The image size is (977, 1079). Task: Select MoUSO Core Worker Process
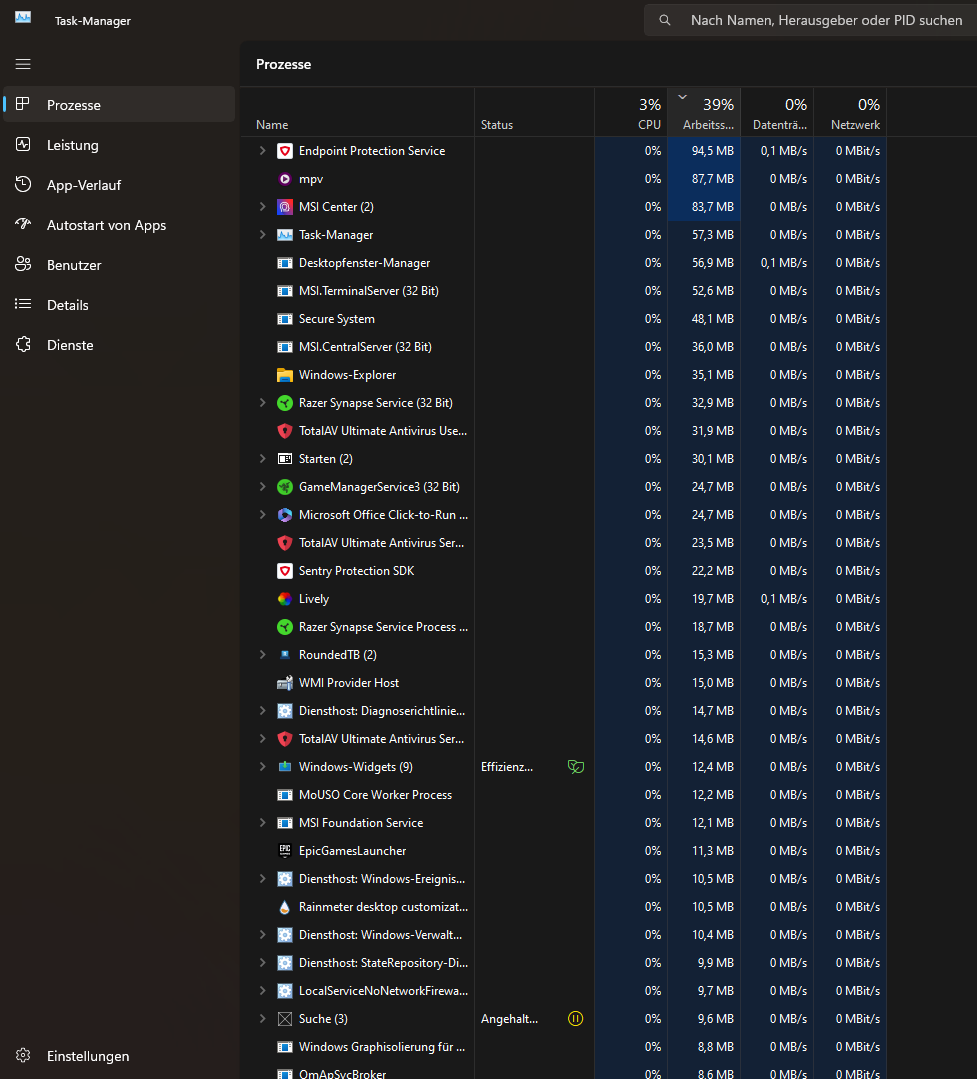[563, 795]
